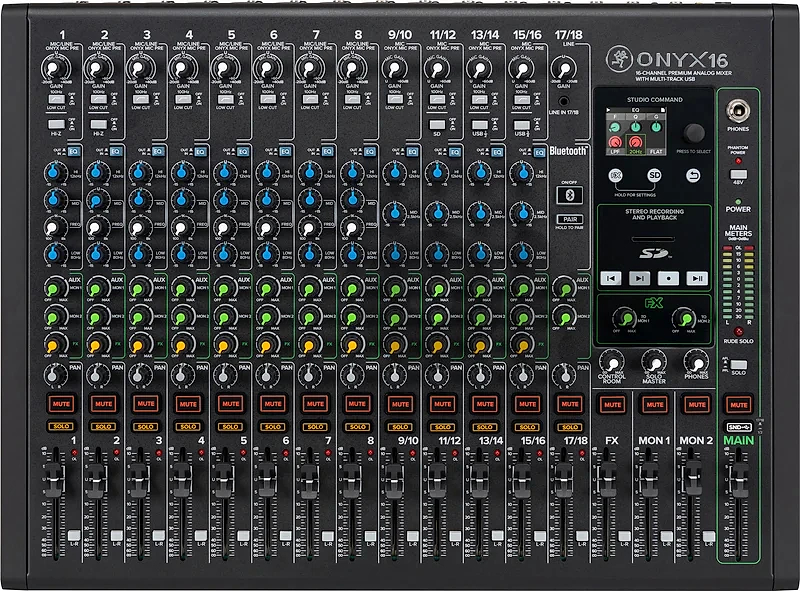This screenshot has width=800, height=591.
Task: Click the LOW 80Hz EQ knob on channel 8
Action: click(x=352, y=253)
